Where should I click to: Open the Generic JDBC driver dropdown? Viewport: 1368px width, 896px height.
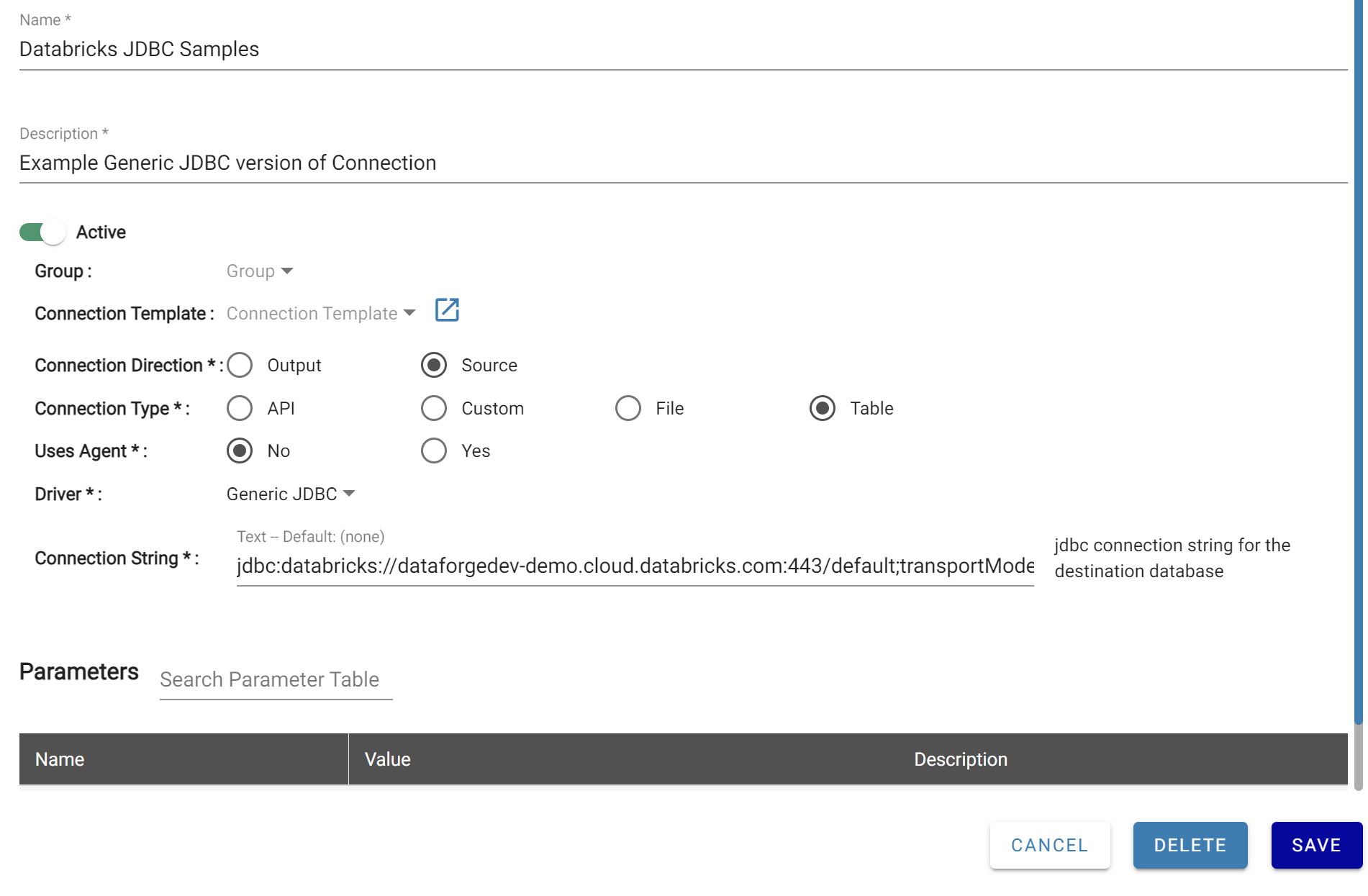pyautogui.click(x=291, y=494)
